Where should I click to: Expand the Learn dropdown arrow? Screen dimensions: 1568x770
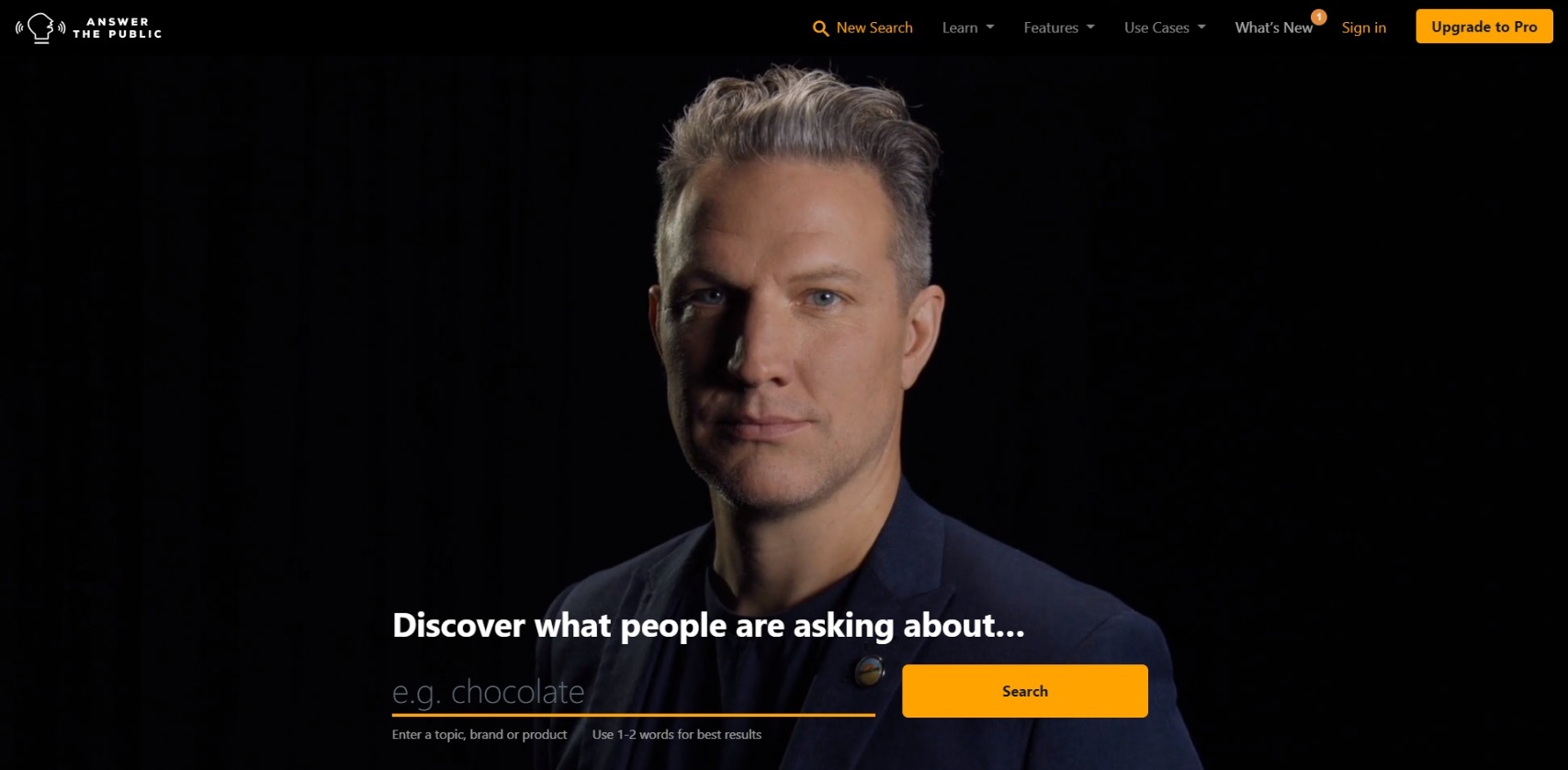tap(990, 28)
